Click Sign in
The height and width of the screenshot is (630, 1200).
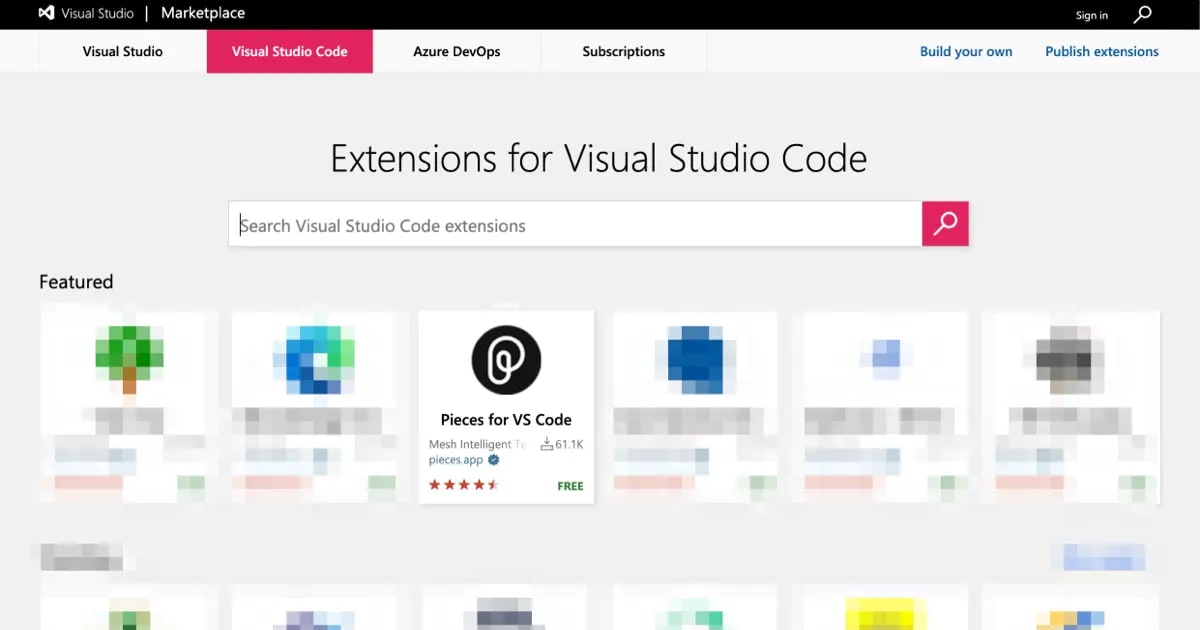(1092, 15)
